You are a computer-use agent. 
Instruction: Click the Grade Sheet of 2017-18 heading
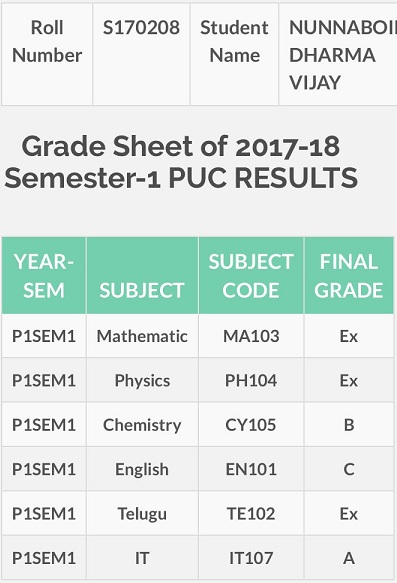[181, 162]
